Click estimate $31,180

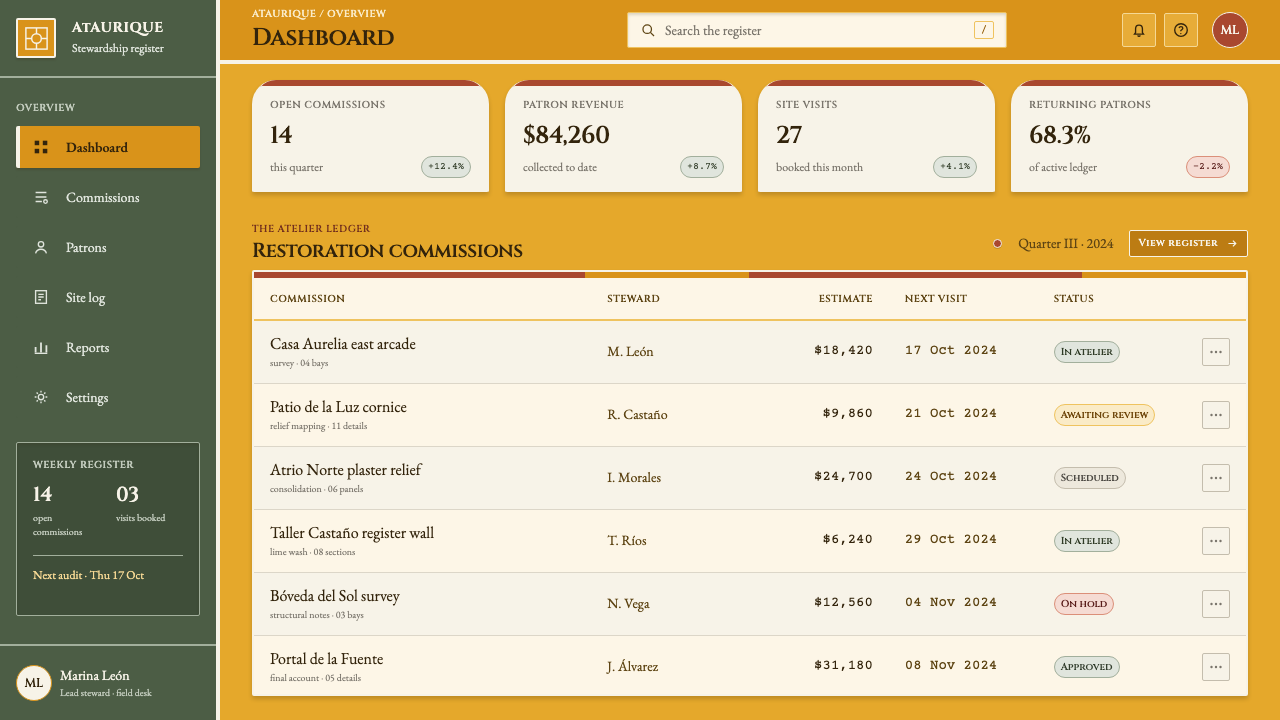(843, 665)
